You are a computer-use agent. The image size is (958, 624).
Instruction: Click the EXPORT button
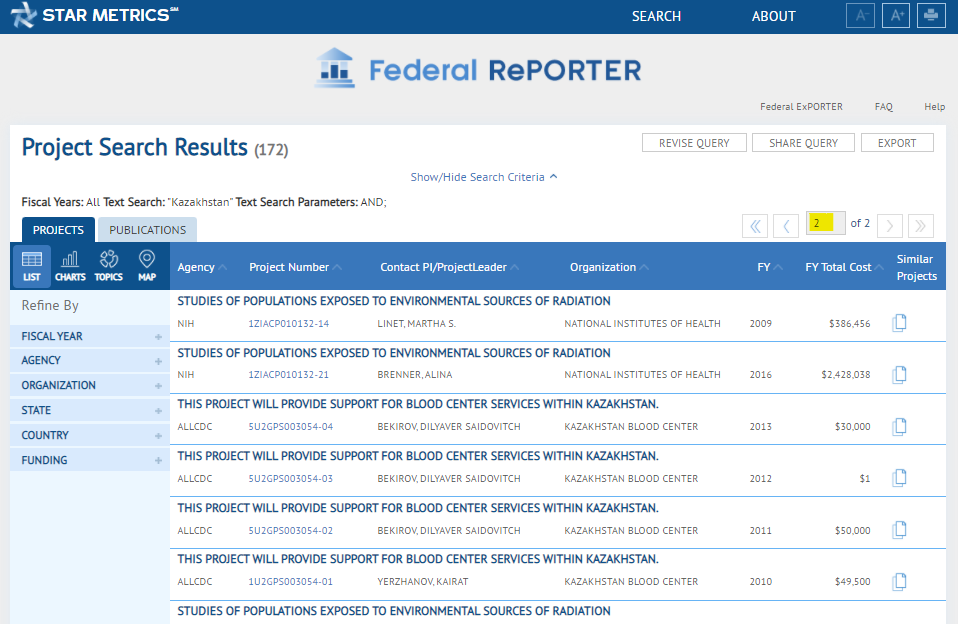897,143
